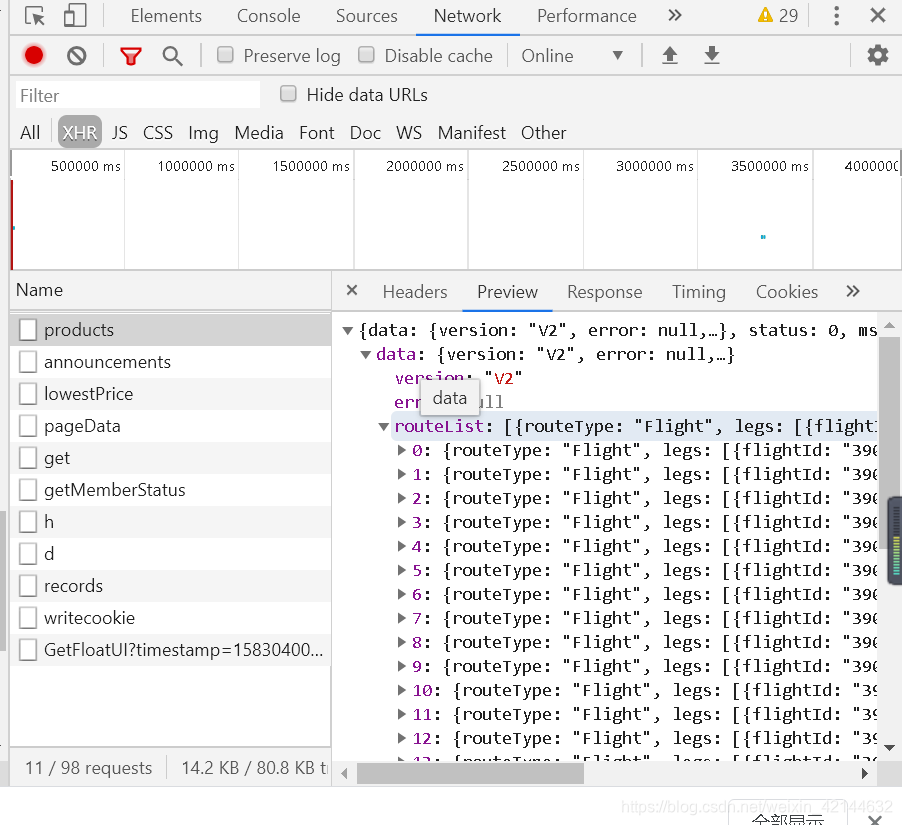Switch to the Performance tab

pyautogui.click(x=586, y=16)
